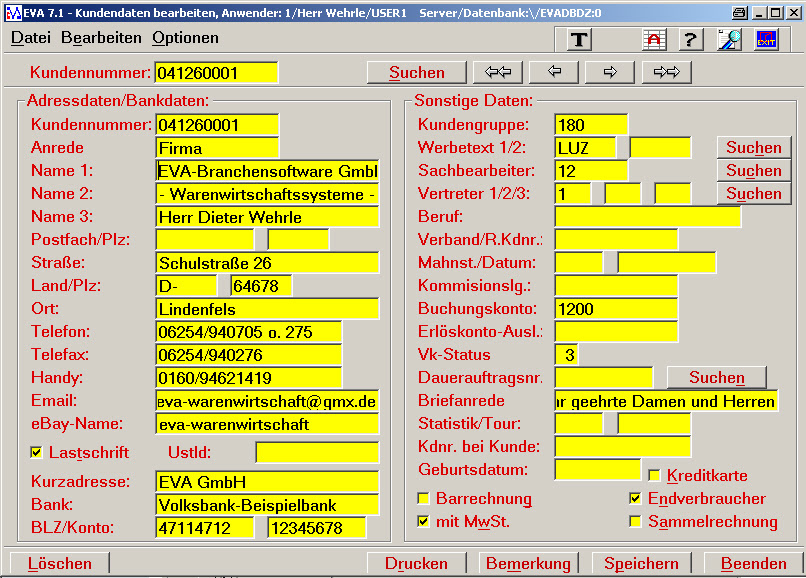This screenshot has width=806, height=578.
Task: Click the Buchungskonto field showing 1200
Action: click(x=616, y=309)
